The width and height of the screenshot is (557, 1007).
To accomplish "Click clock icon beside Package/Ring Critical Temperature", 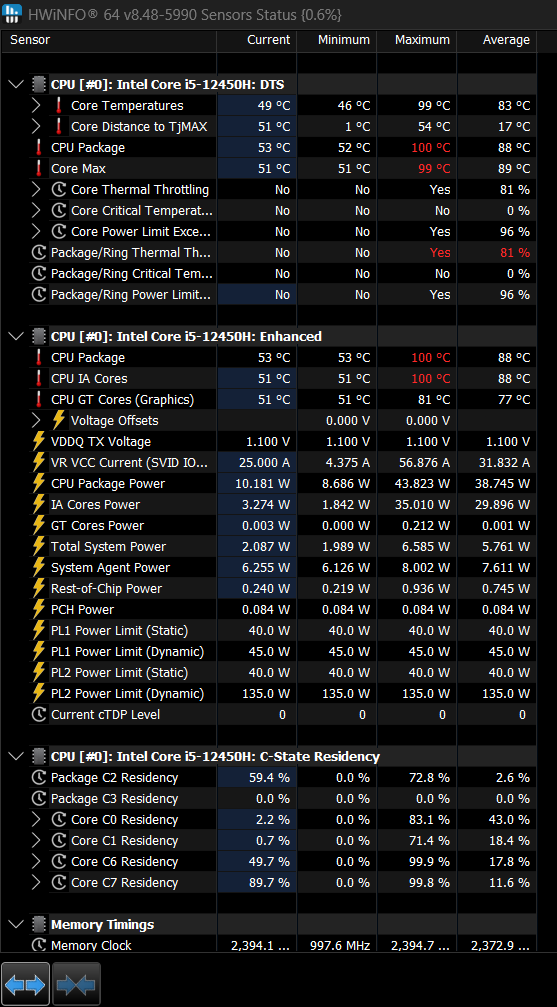I will click(39, 274).
